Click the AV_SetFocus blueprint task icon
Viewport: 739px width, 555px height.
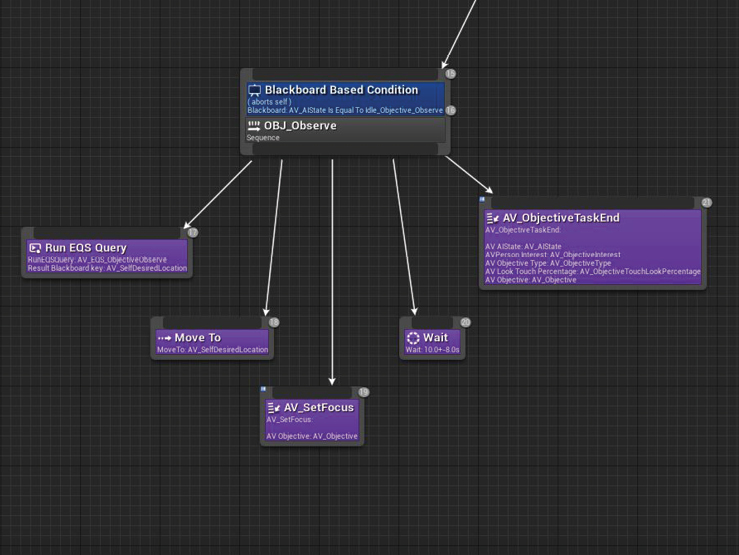coord(274,408)
